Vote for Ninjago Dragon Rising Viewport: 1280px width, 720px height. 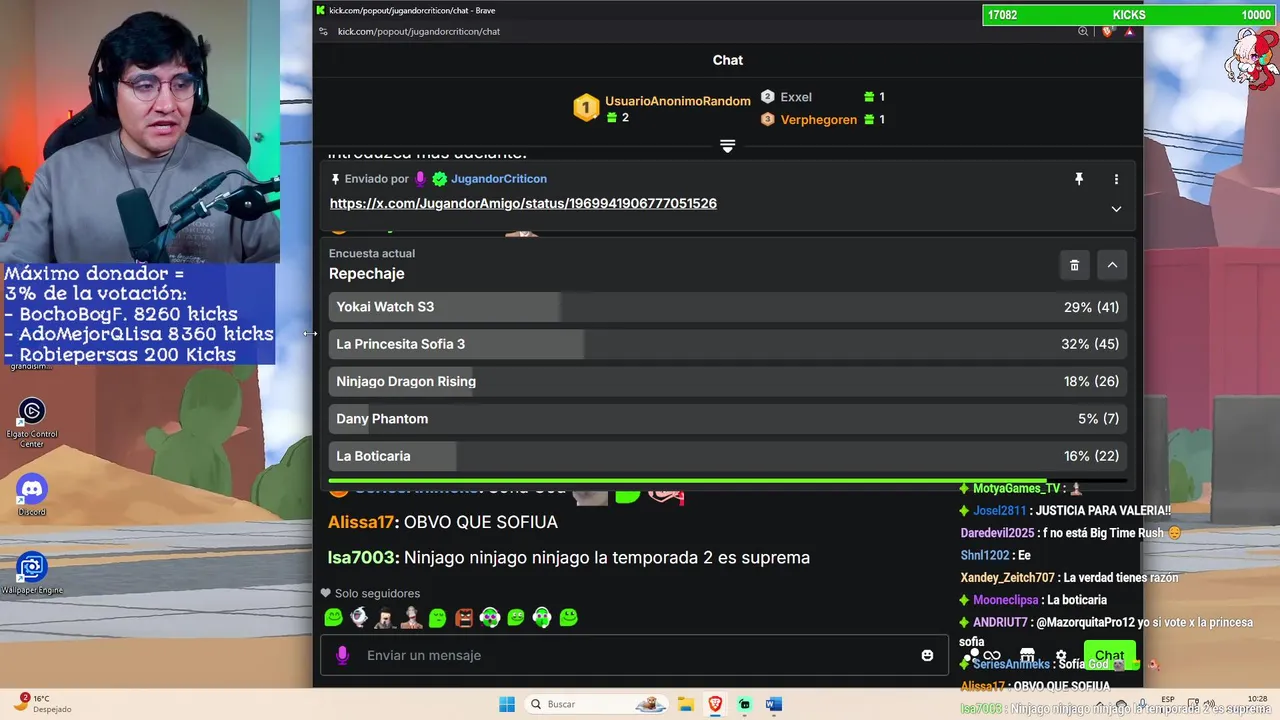[x=727, y=381]
